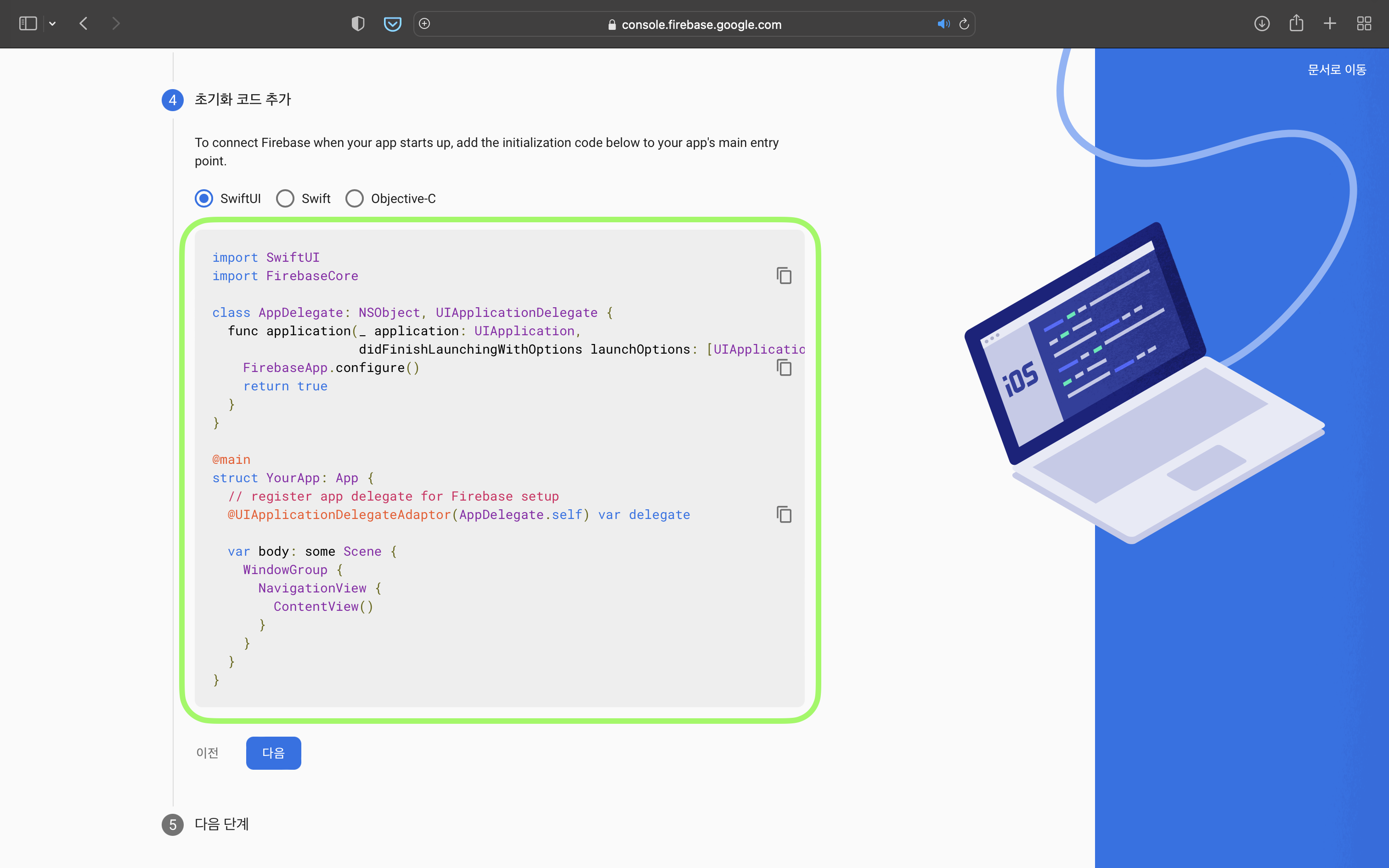Click the '// register app delegate for Firebase setup' comment

tap(393, 496)
